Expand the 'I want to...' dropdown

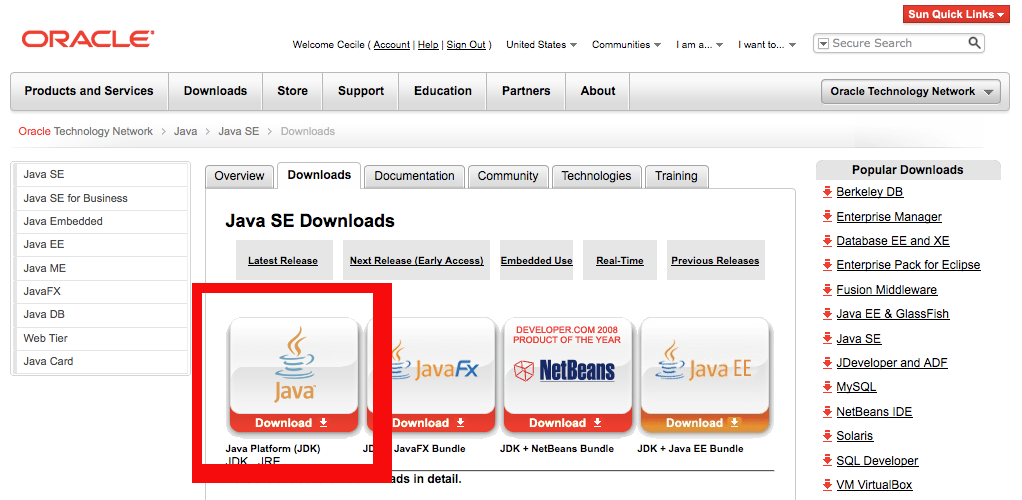pos(767,44)
